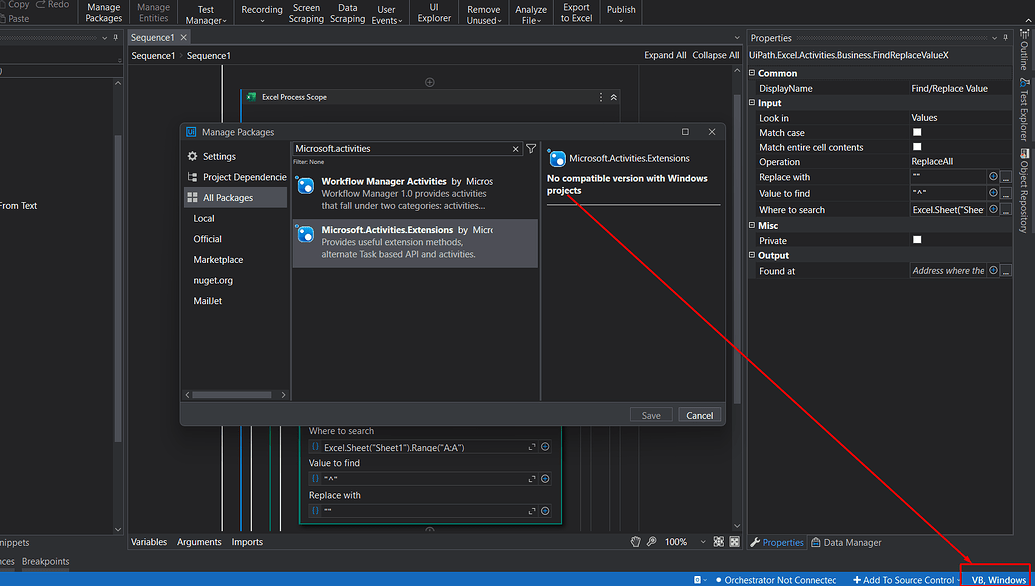
Task: Collapse the Common properties section
Action: (753, 72)
